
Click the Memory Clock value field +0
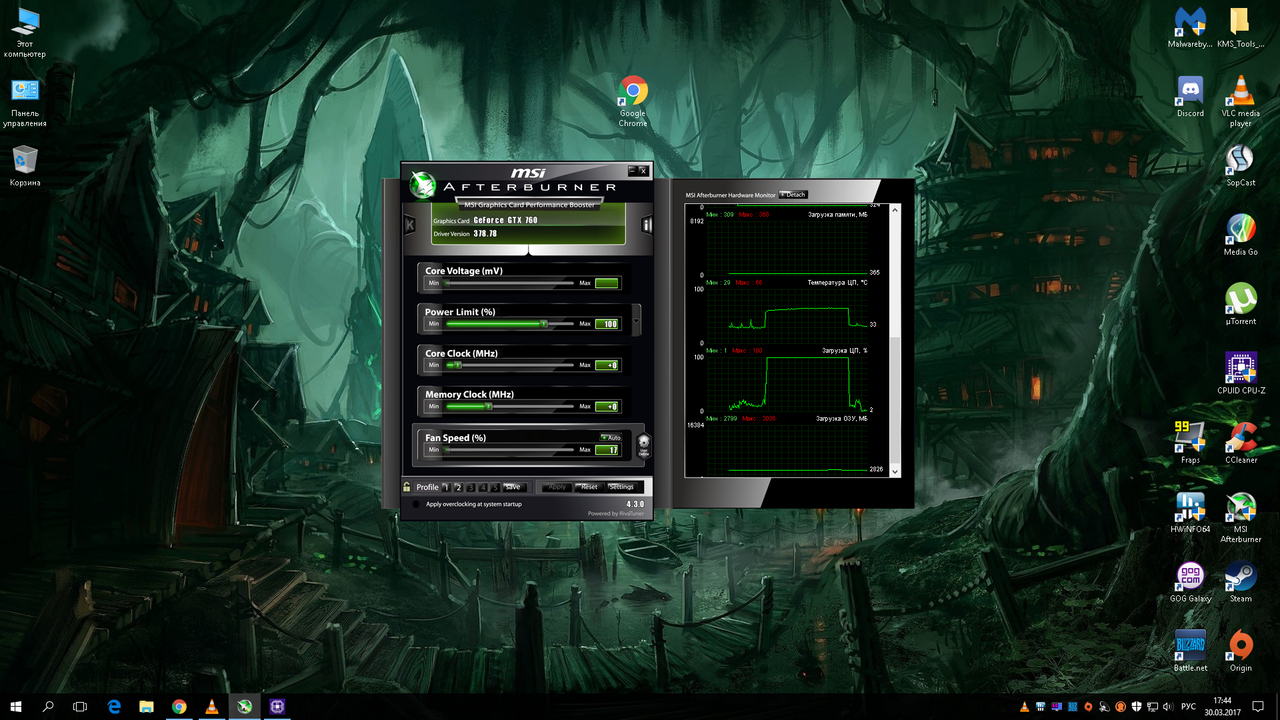click(607, 406)
